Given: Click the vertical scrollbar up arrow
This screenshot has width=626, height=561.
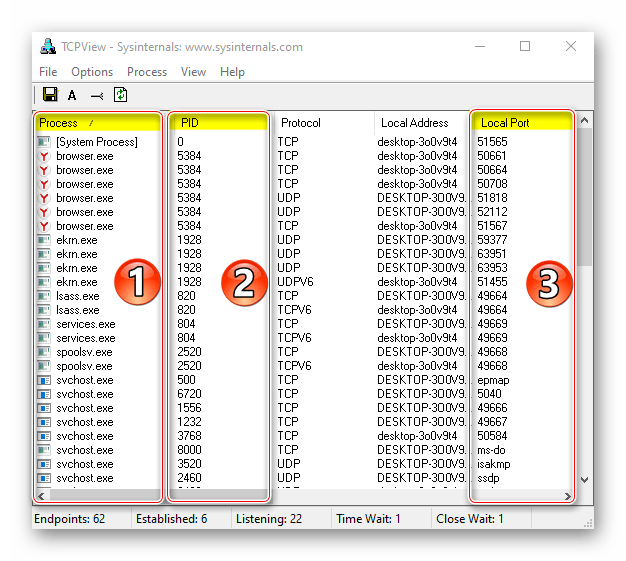Looking at the screenshot, I should coord(584,120).
